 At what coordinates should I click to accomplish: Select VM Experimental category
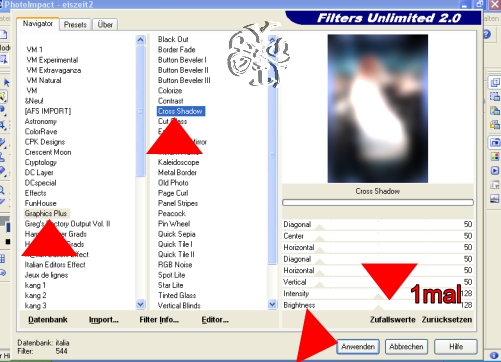tap(52, 60)
